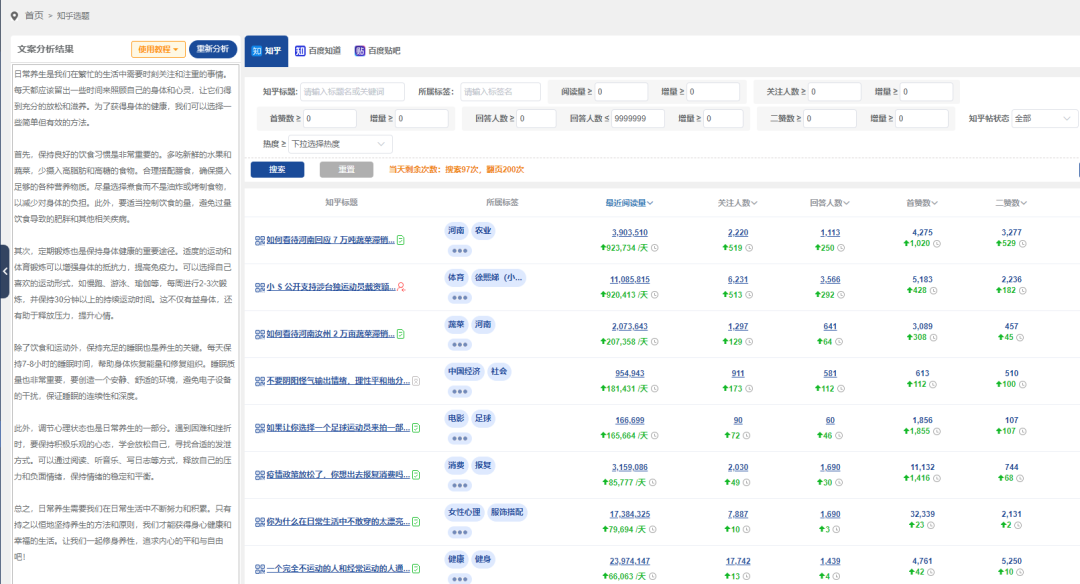Switch to the 百度知道 tab

[318, 51]
